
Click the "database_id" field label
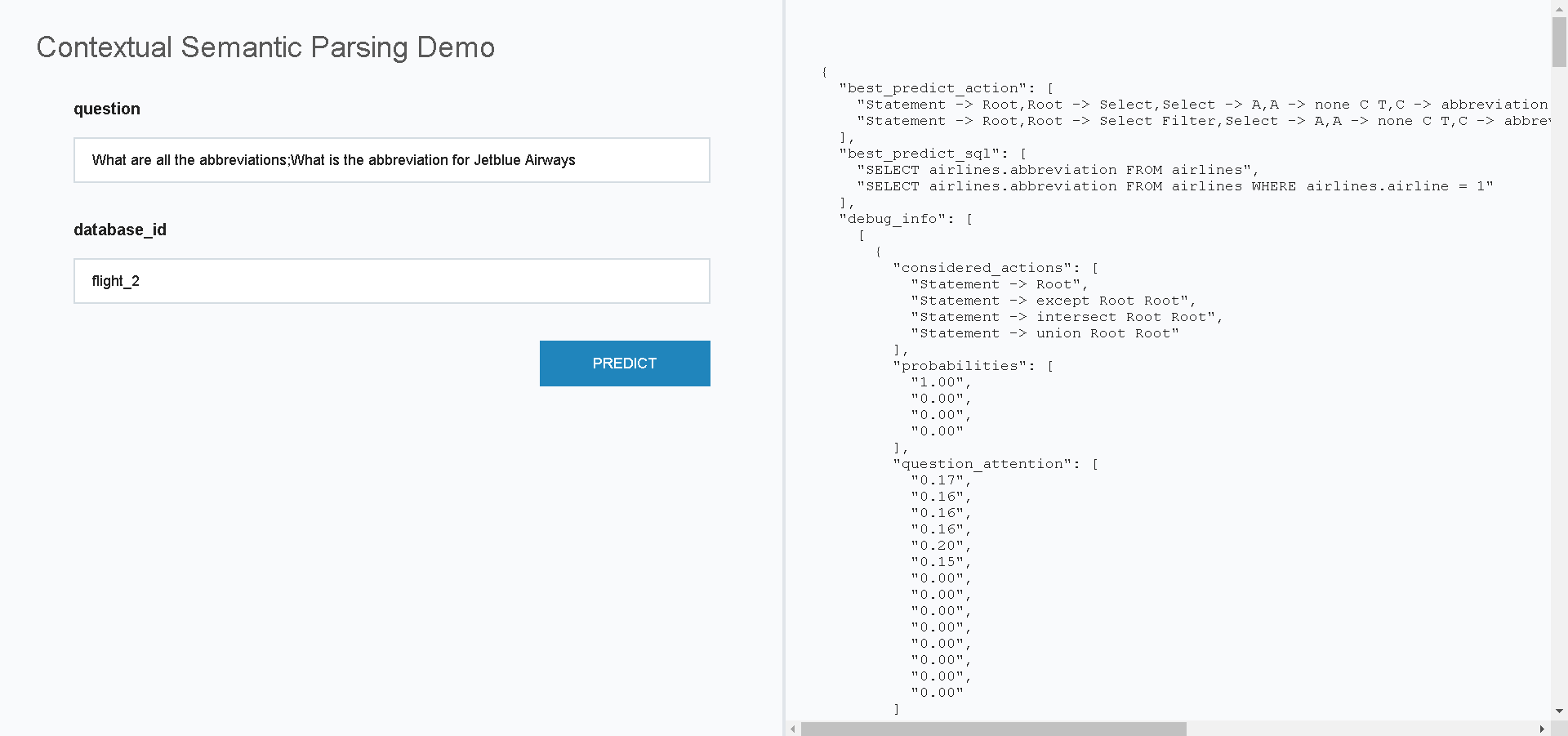(x=120, y=230)
